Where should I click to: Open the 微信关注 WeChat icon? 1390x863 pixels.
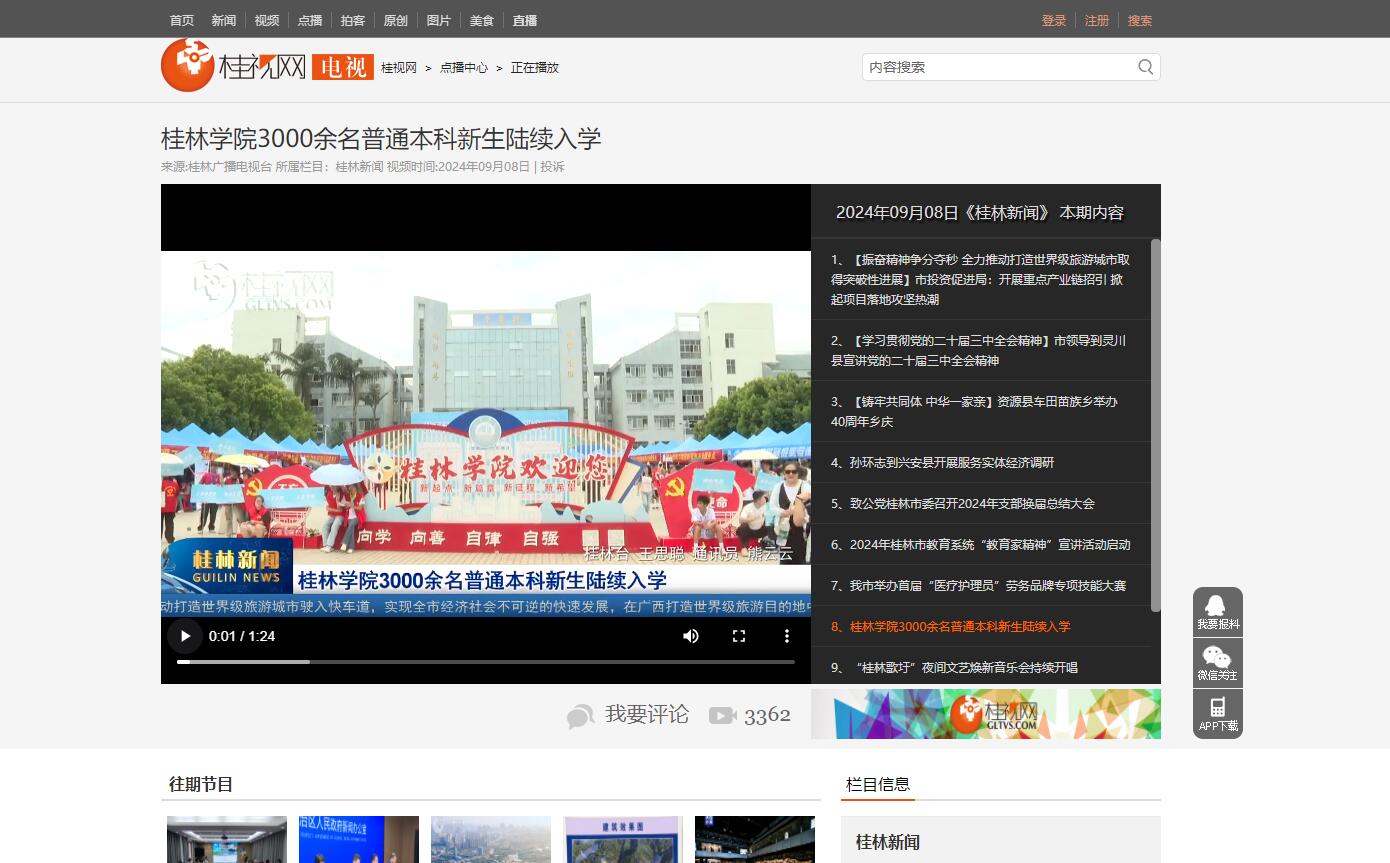[x=1217, y=662]
